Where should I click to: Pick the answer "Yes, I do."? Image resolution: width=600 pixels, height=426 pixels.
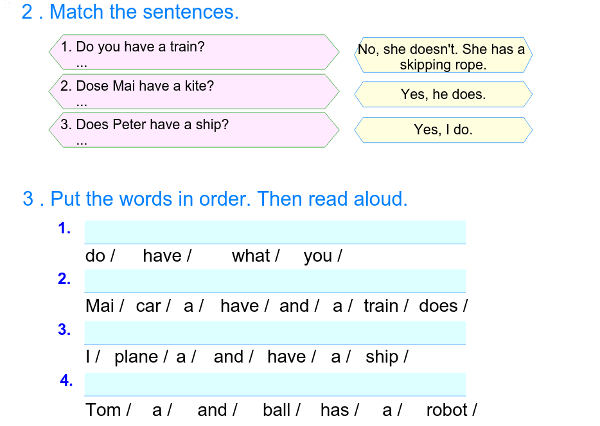click(443, 130)
